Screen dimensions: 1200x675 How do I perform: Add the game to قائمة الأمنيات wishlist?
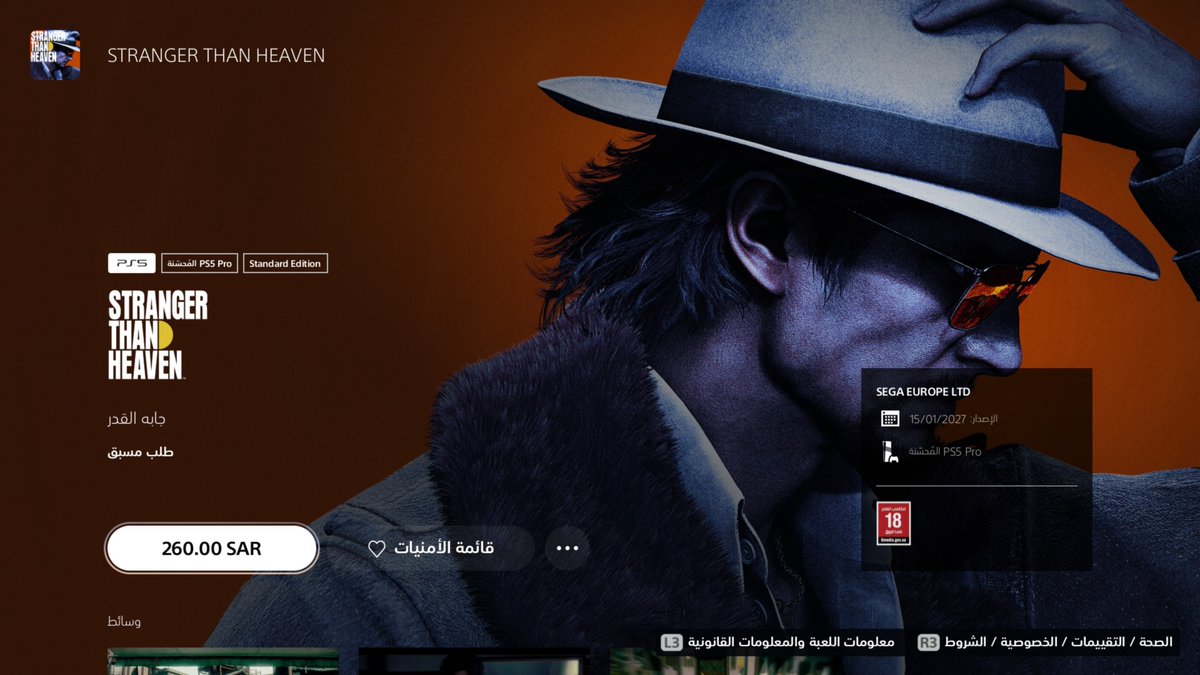432,548
